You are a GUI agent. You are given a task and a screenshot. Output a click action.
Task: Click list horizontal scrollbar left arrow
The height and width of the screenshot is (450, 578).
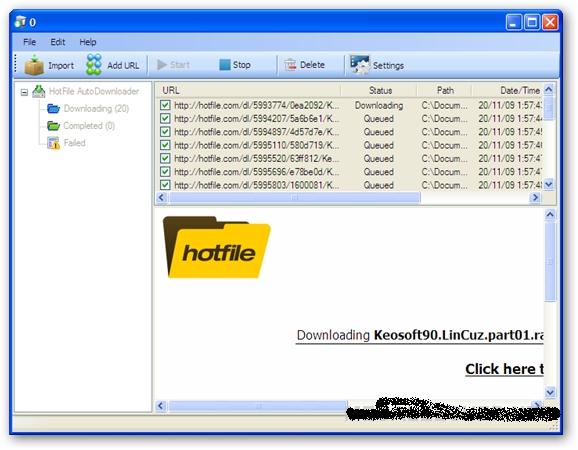(x=161, y=198)
